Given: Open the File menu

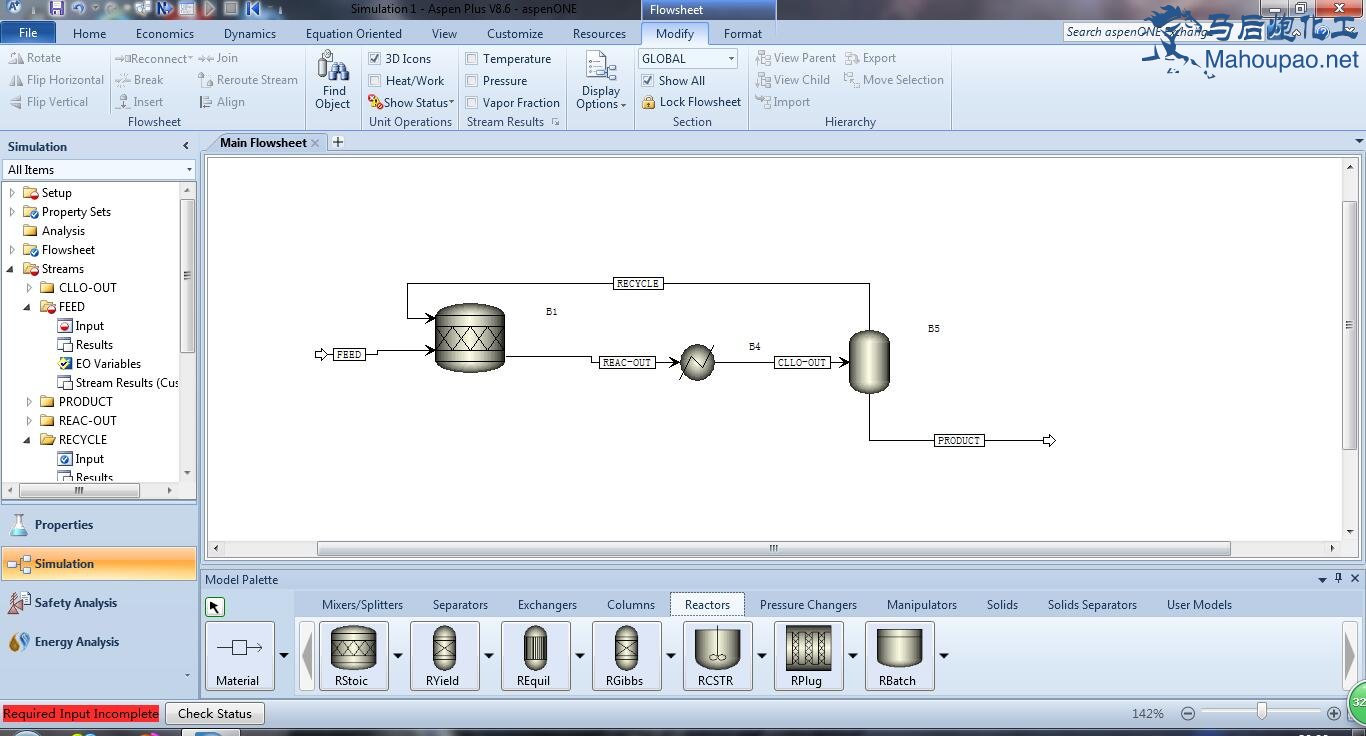Looking at the screenshot, I should pyautogui.click(x=28, y=33).
